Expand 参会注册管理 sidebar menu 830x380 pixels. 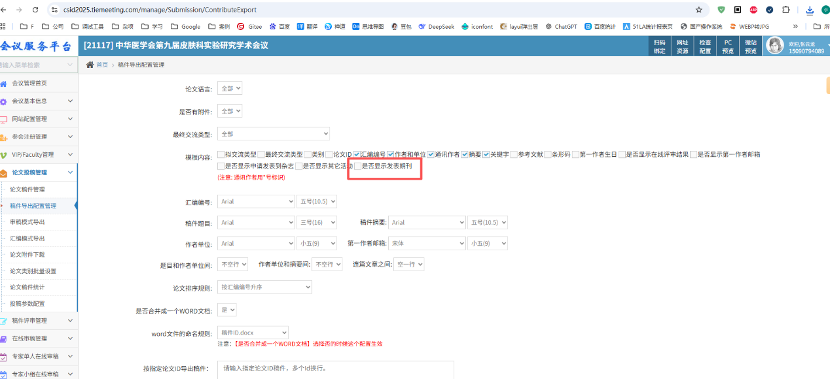(38, 137)
